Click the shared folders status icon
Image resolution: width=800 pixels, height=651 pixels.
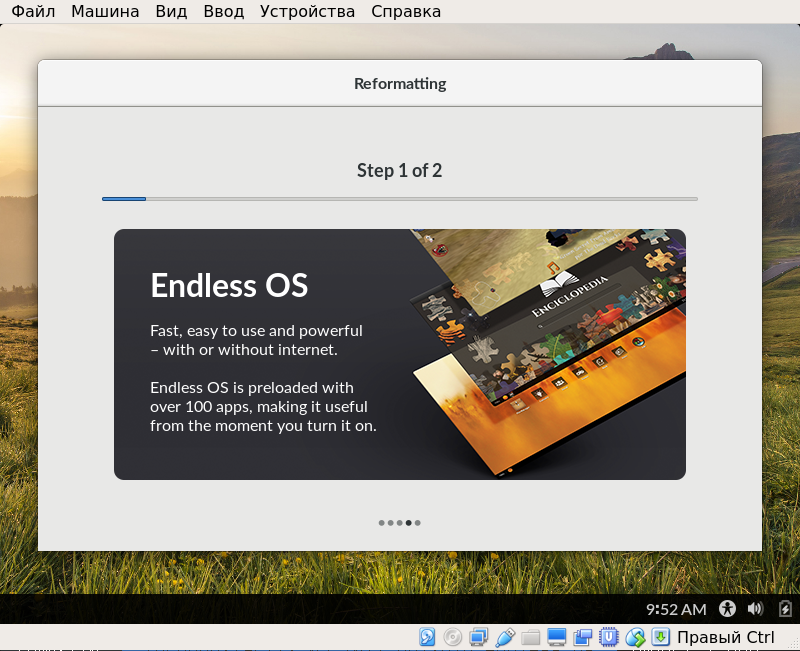(x=531, y=637)
